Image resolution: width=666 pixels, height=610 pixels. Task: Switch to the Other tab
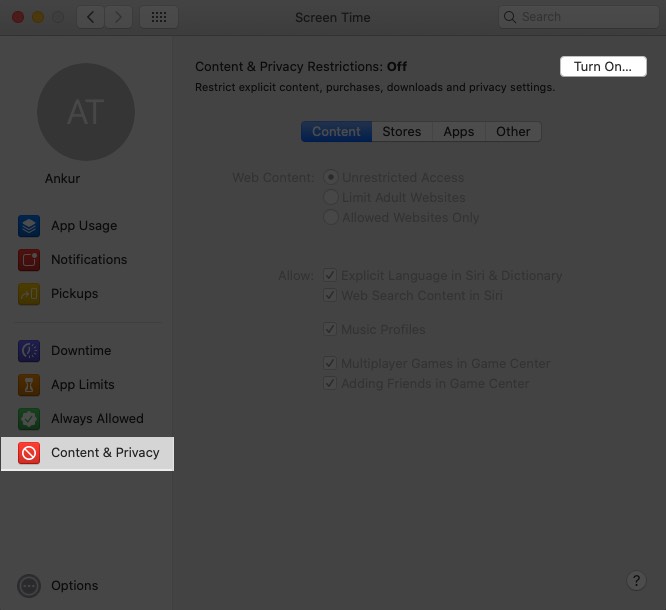click(513, 132)
